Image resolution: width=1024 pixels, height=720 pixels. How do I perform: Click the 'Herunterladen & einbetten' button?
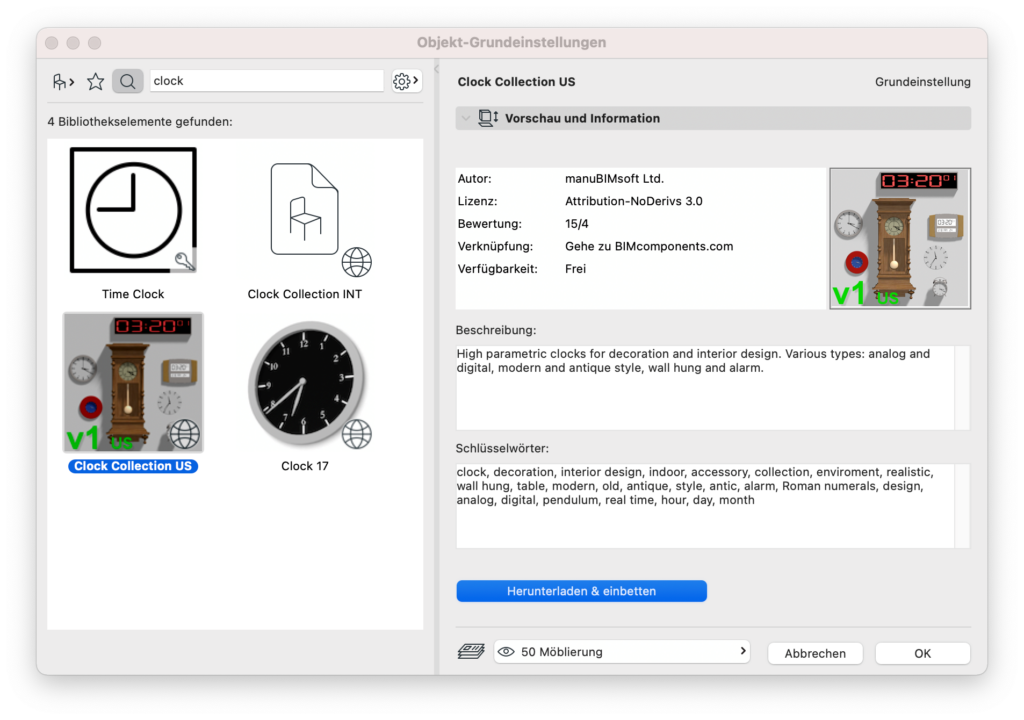pos(581,591)
